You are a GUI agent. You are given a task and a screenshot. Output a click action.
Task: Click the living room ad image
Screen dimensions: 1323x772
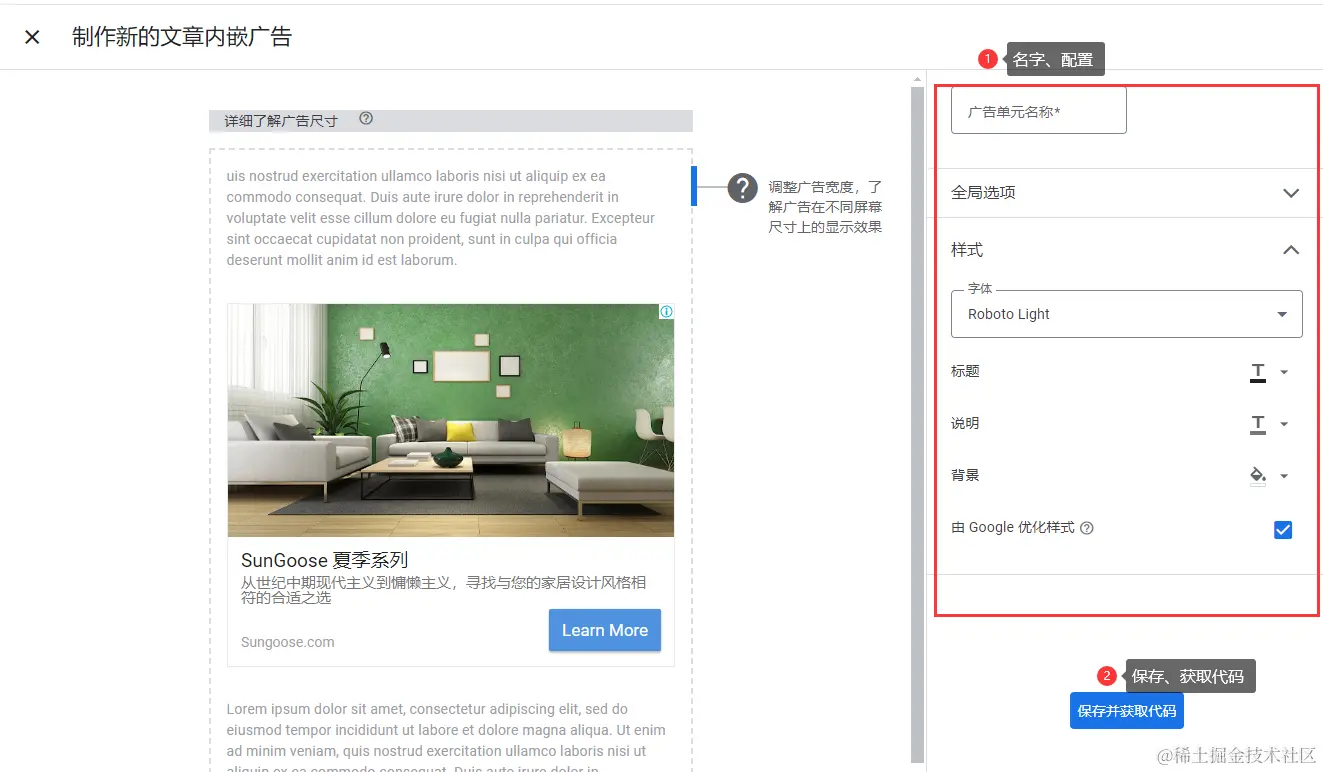(x=450, y=420)
